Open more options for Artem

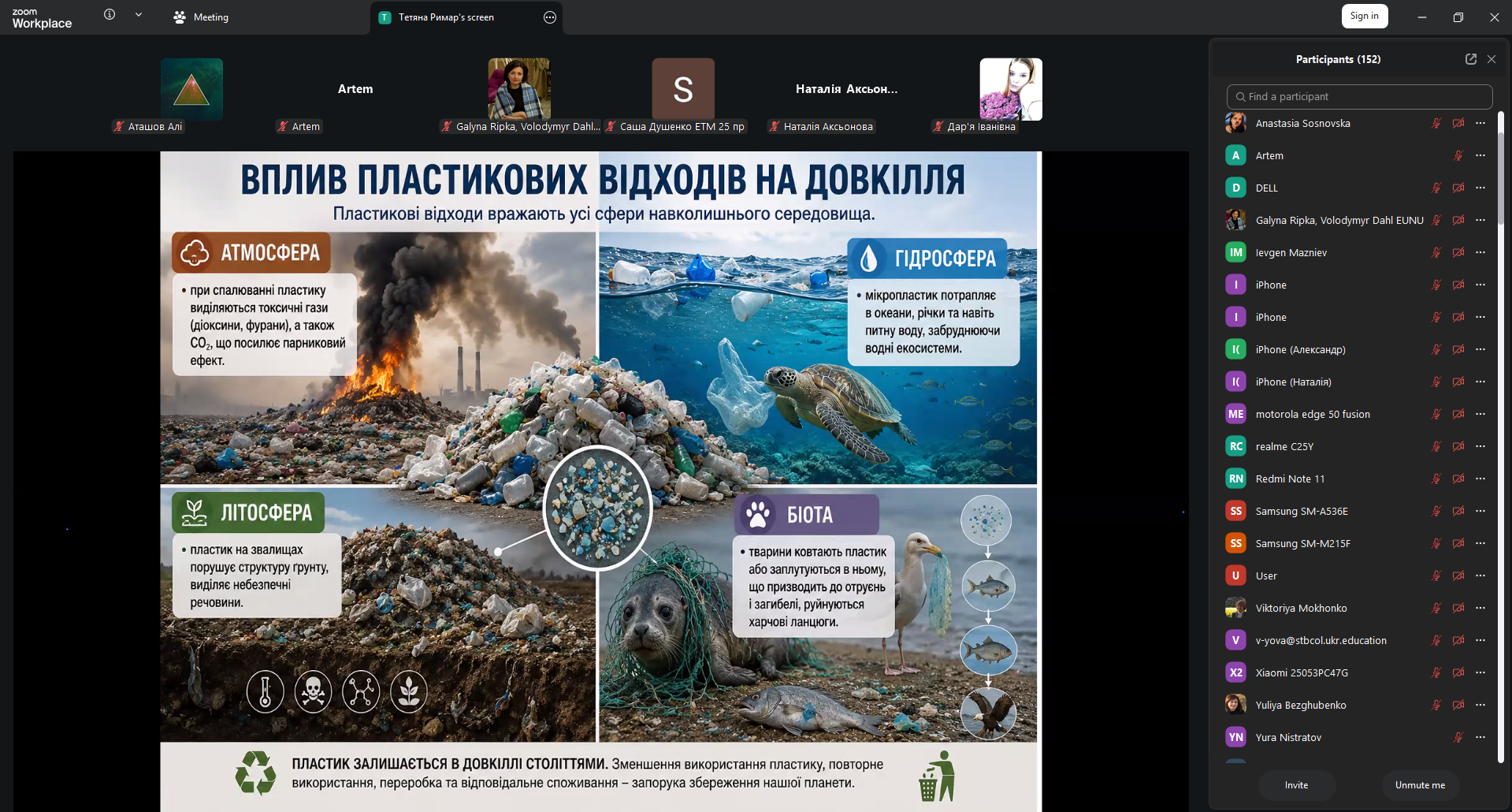point(1480,155)
